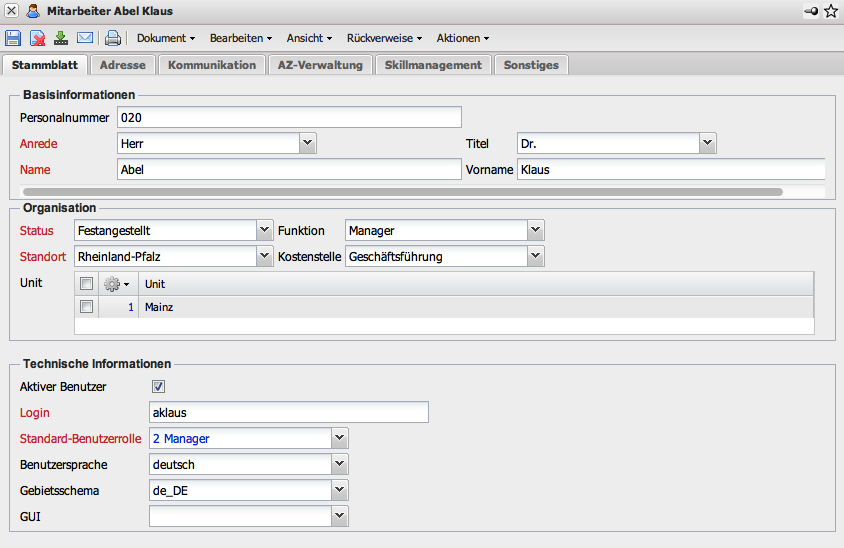Click the green download arrow icon
844x548 pixels.
(61, 38)
